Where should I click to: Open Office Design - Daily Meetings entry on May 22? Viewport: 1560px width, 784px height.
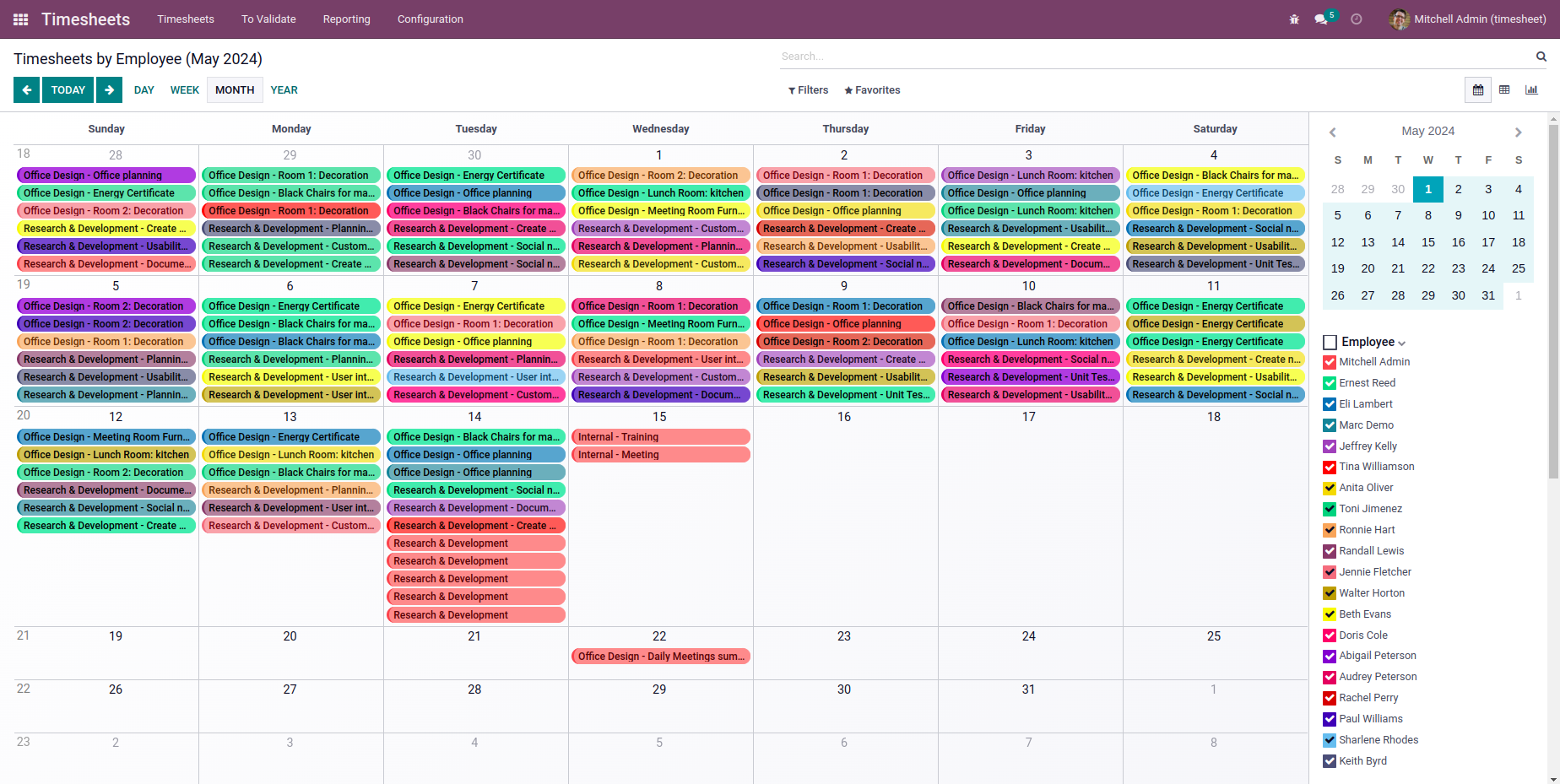click(661, 657)
